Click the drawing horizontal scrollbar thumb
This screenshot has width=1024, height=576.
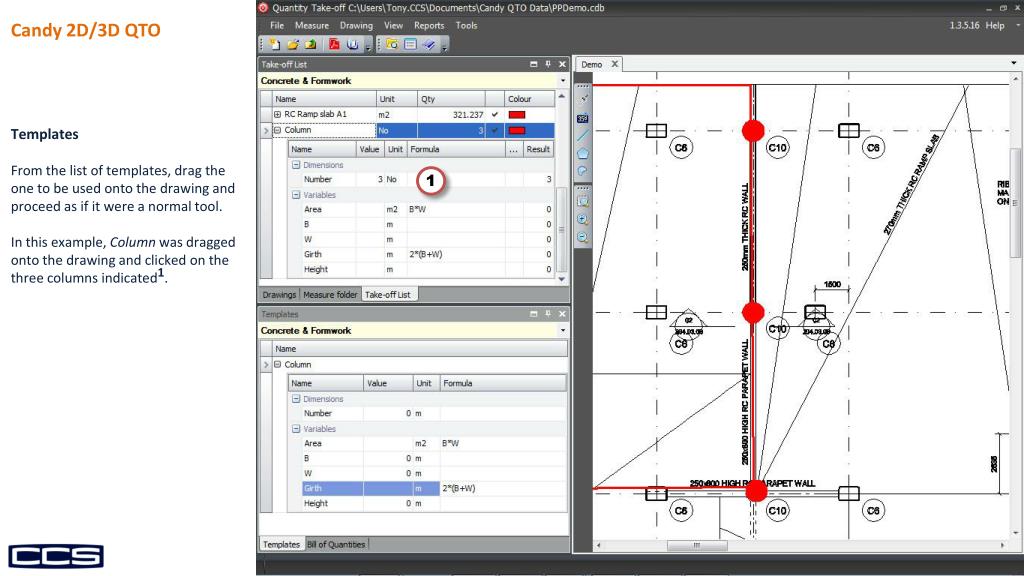[x=697, y=545]
